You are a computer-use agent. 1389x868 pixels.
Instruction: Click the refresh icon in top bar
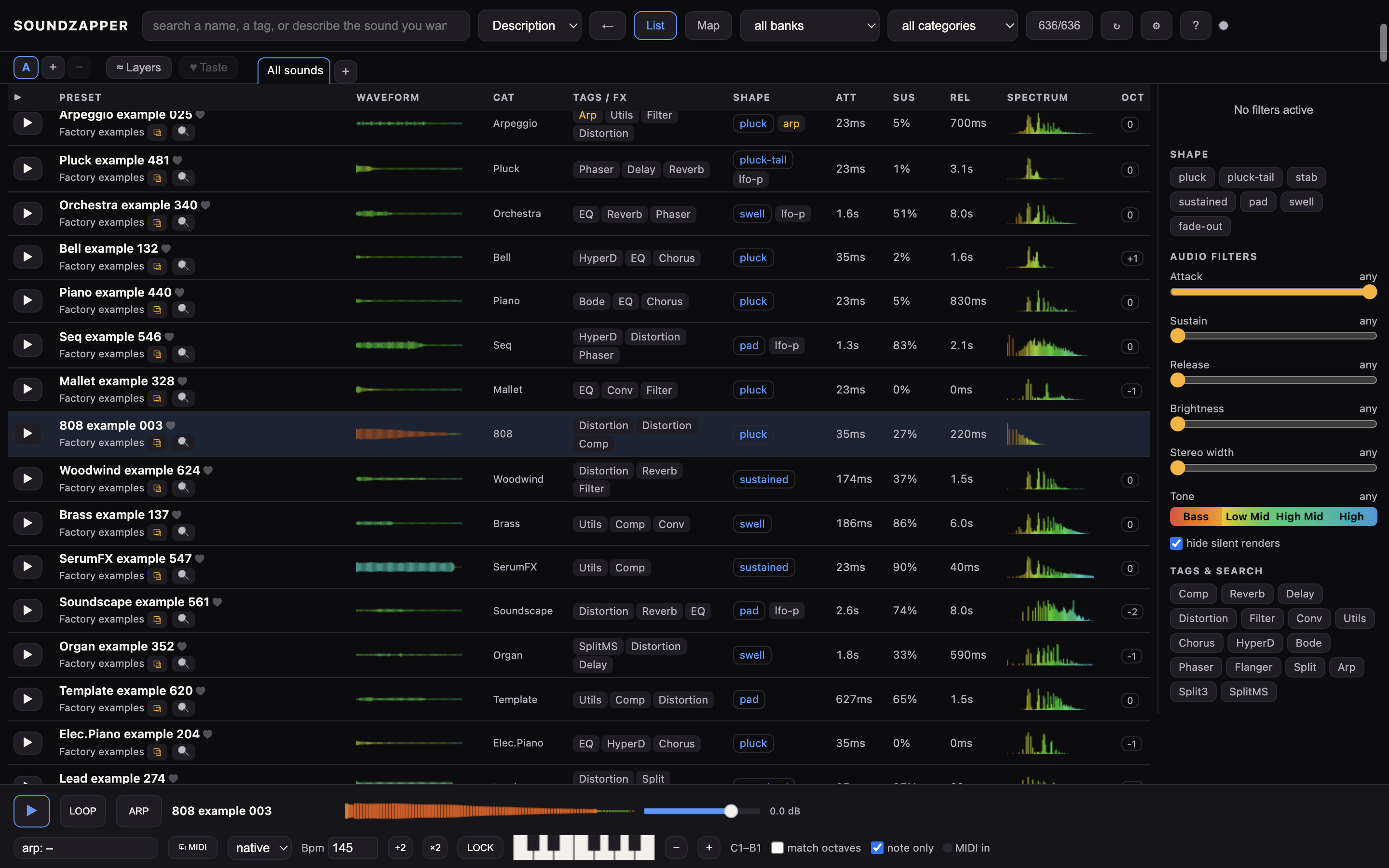point(1116,26)
